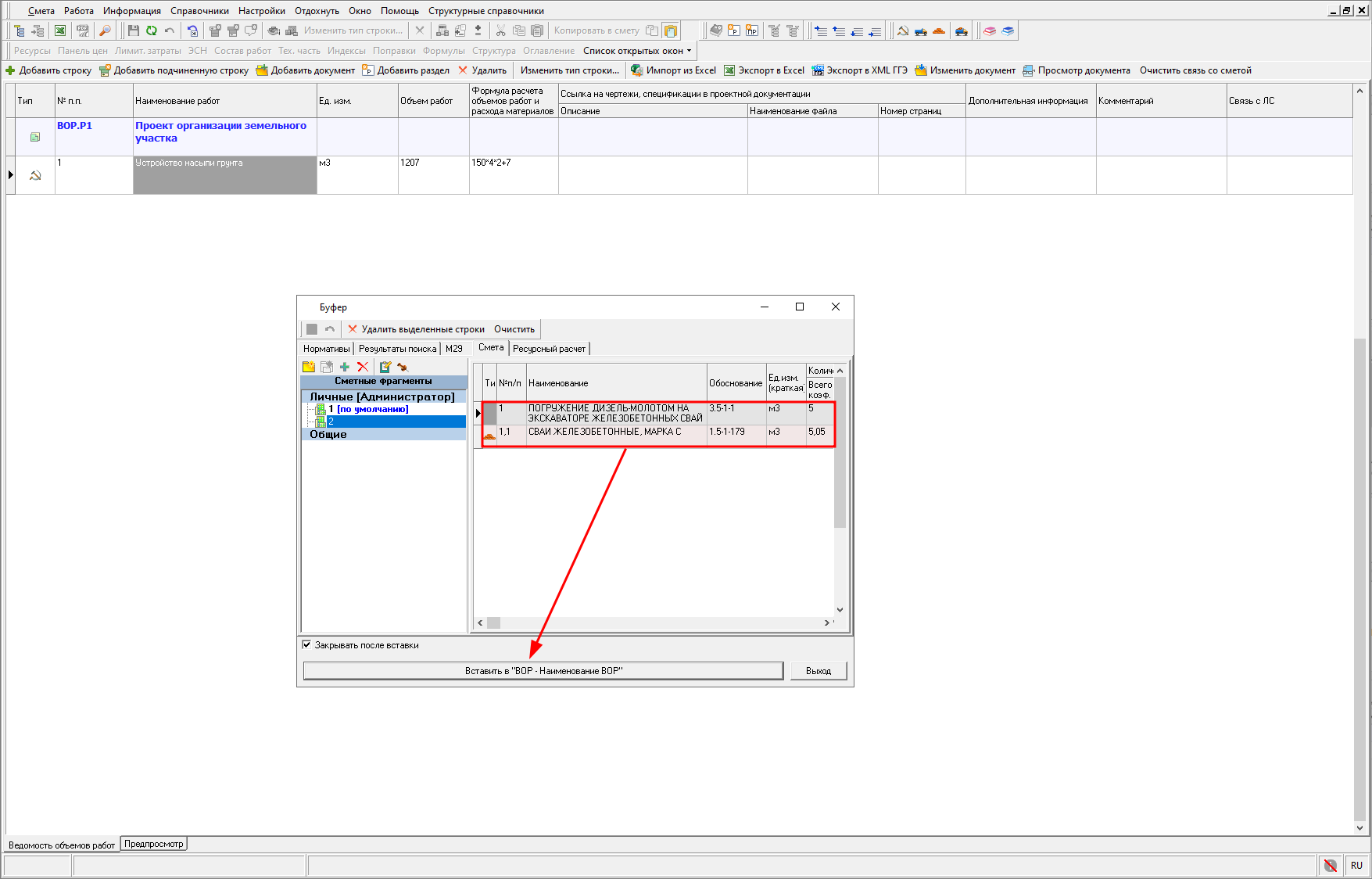Switch to the Предпросмотр tab
This screenshot has width=1372, height=879.
pyautogui.click(x=154, y=844)
